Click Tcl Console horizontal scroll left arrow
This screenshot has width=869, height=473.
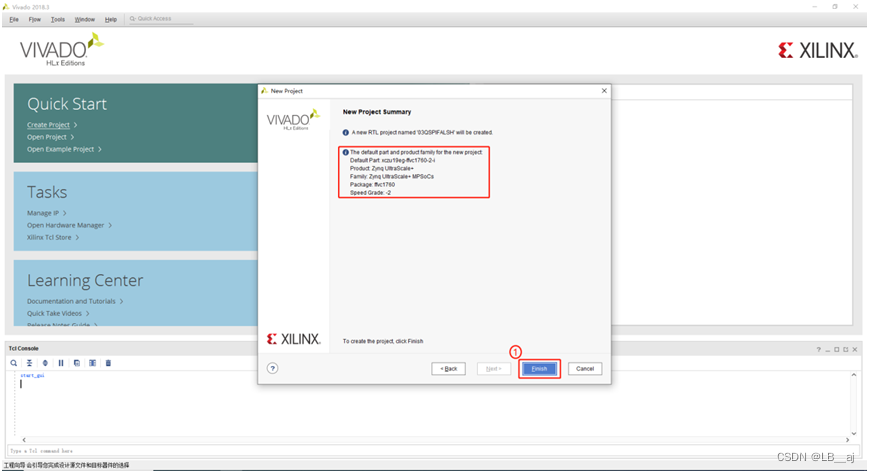point(24,440)
